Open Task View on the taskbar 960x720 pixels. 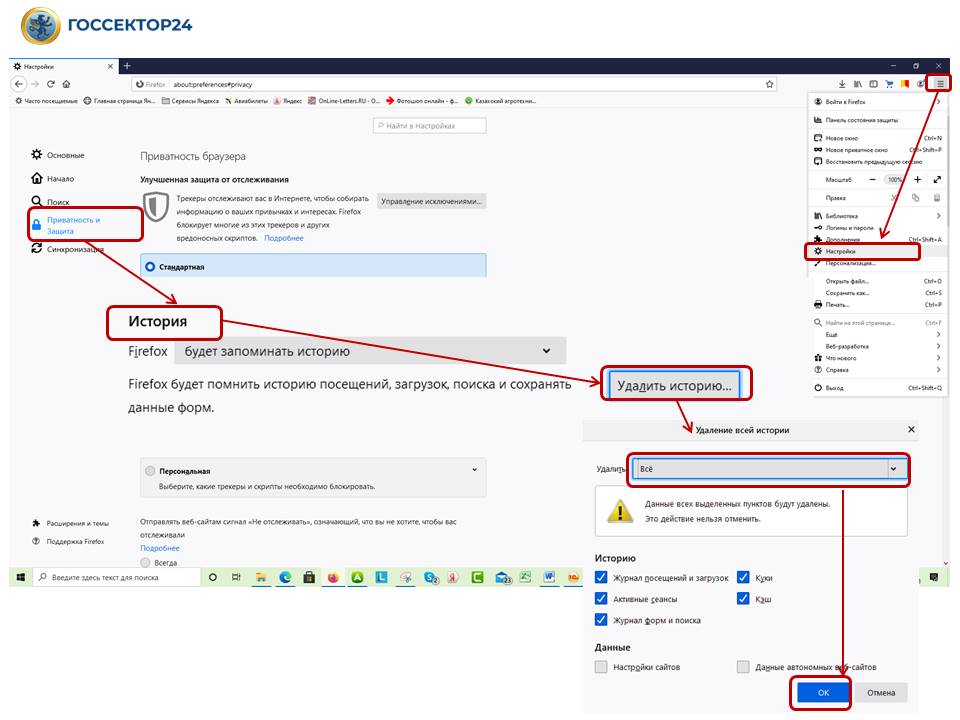(236, 577)
